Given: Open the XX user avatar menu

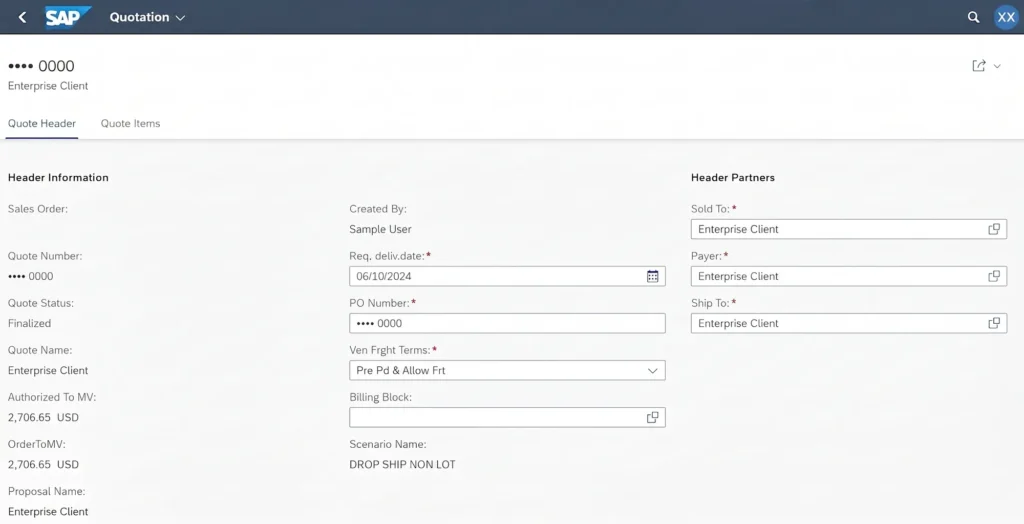Looking at the screenshot, I should pos(1006,17).
